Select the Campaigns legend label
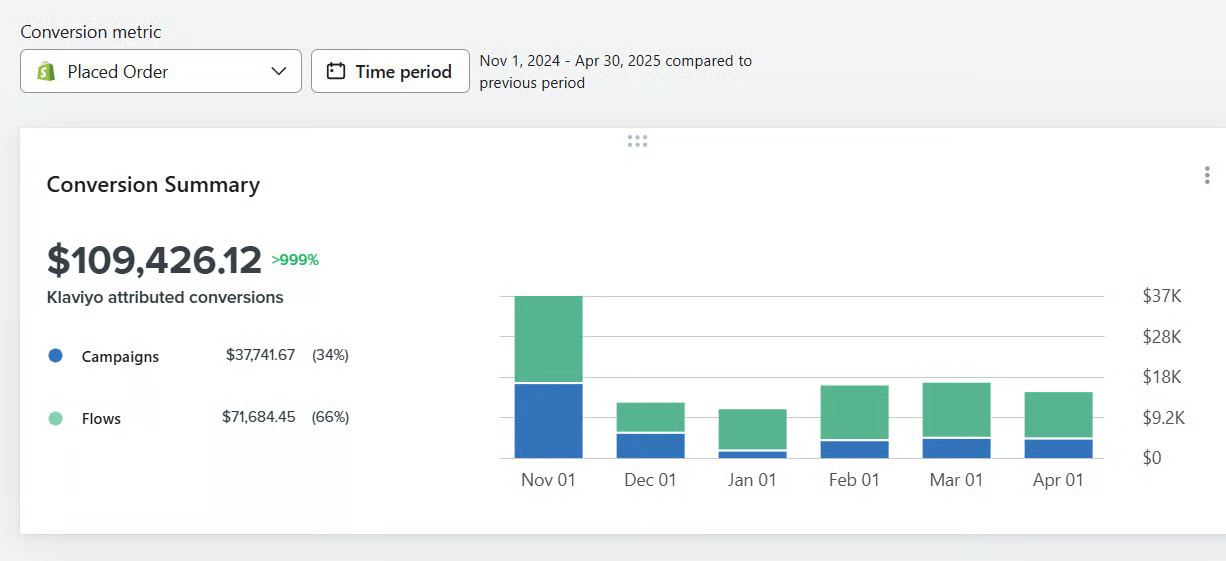The height and width of the screenshot is (561, 1226). pos(120,357)
